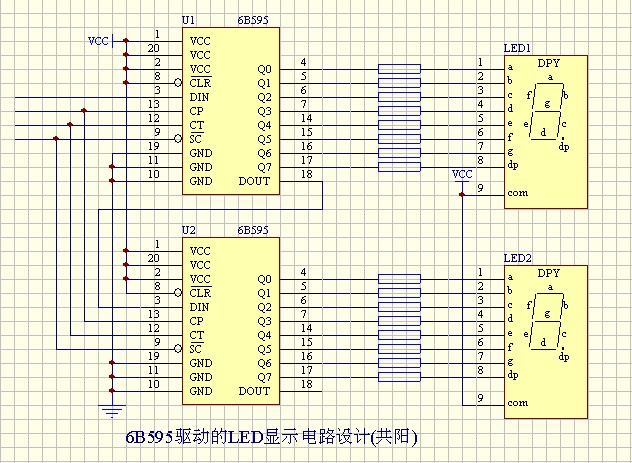The image size is (632, 463).
Task: Click the DIN pin label on U1
Action: click(199, 97)
